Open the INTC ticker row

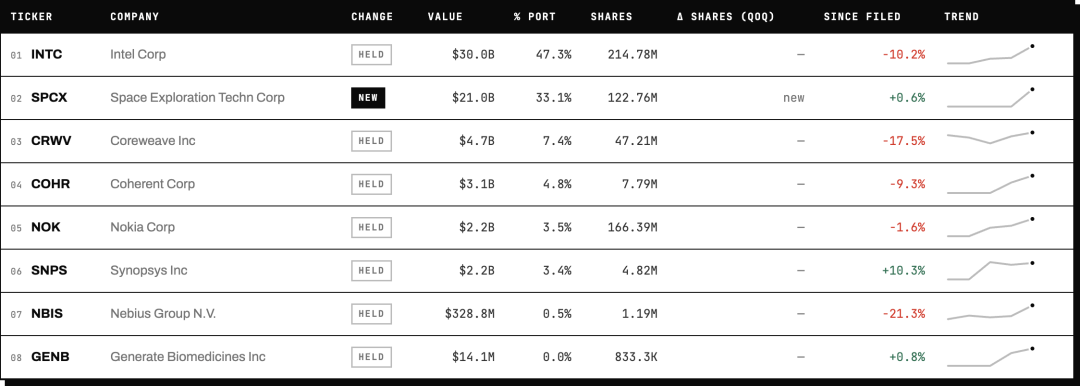(x=540, y=54)
